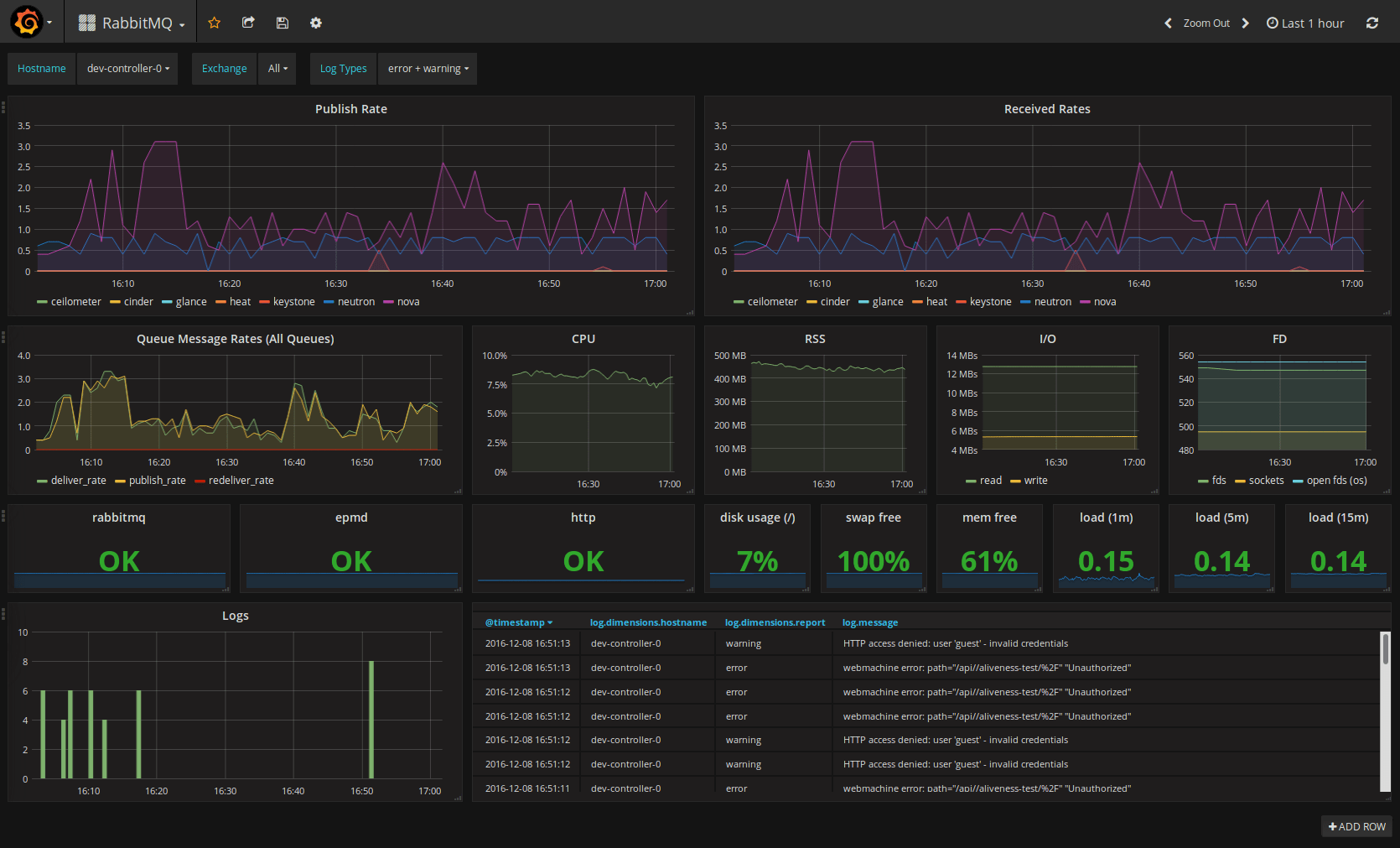Image resolution: width=1400 pixels, height=848 pixels.
Task: Click keystone color swatch in Received Rates legend
Action: [x=962, y=302]
